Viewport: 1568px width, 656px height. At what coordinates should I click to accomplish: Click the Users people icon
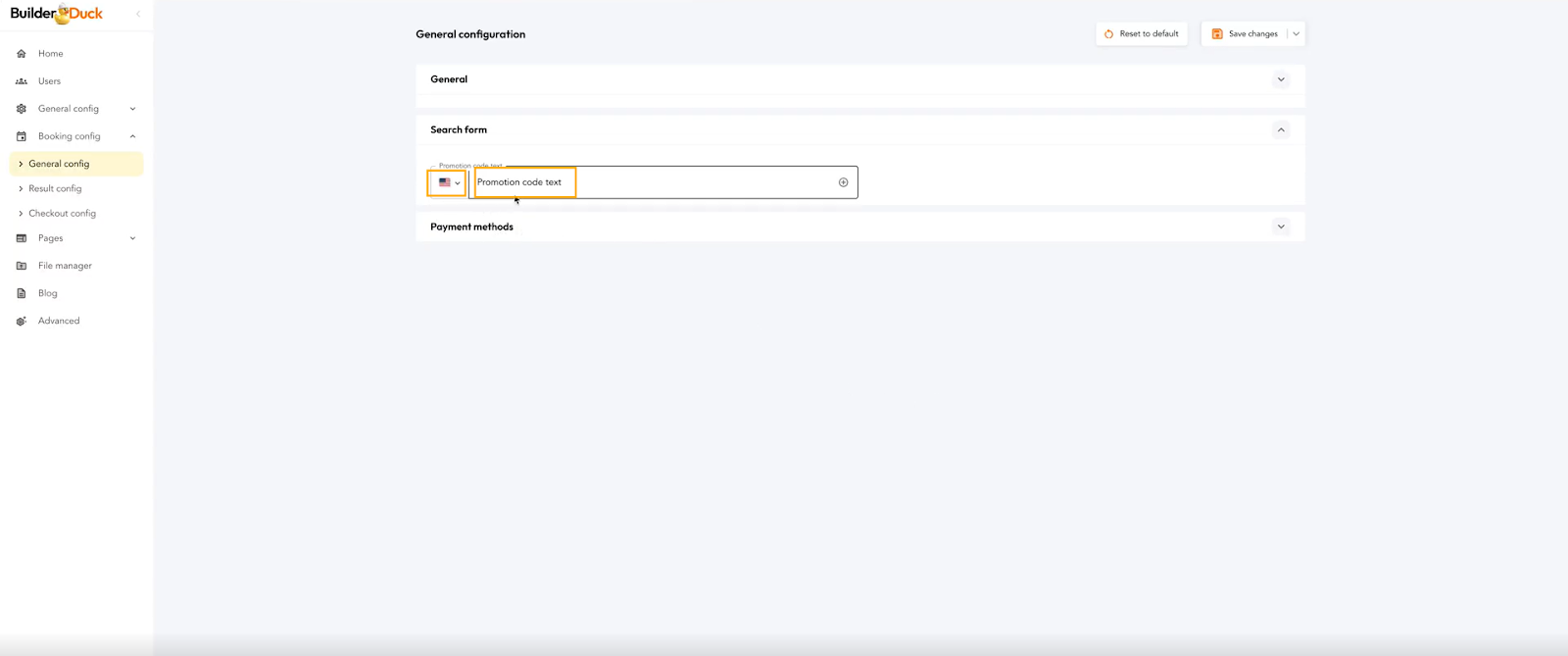click(22, 81)
